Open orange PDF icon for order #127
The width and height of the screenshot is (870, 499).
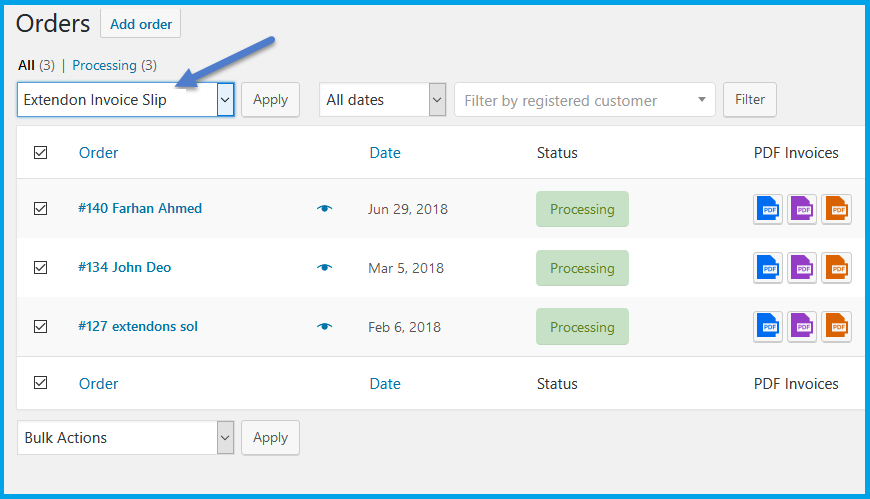pos(837,327)
